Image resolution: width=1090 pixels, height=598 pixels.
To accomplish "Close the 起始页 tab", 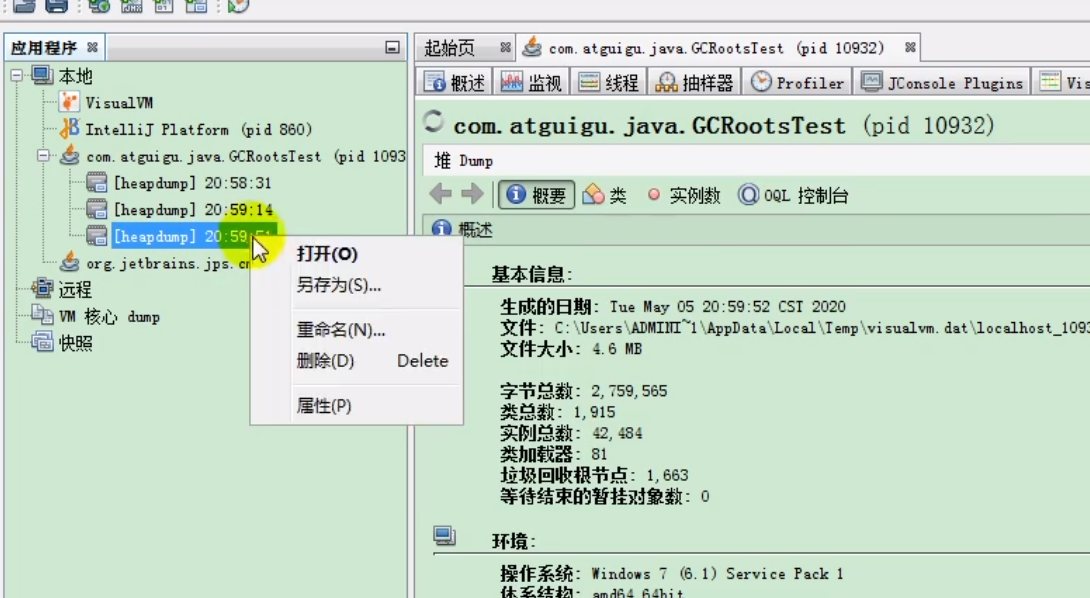I will pos(505,47).
